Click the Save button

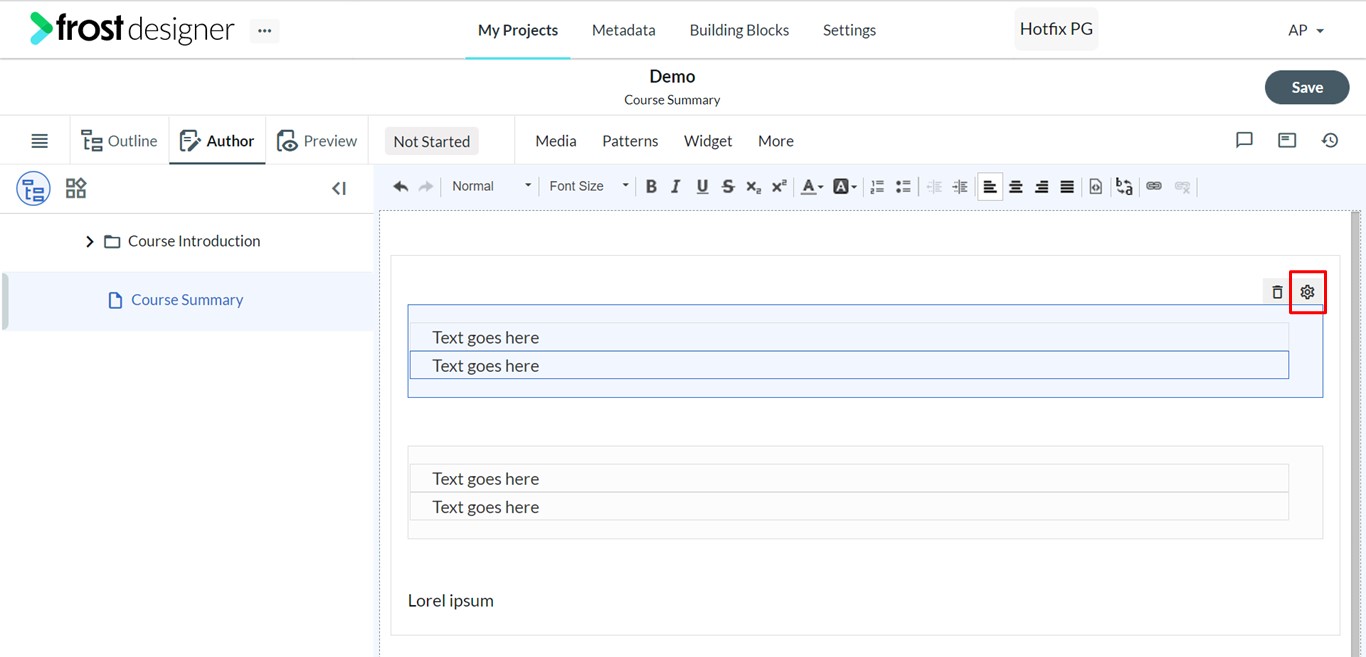(x=1307, y=87)
